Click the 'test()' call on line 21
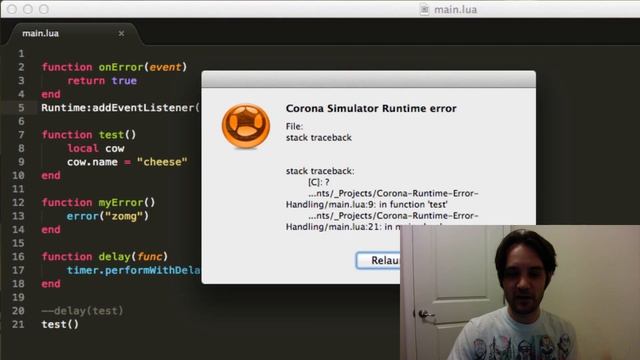Screen dimensions: 640x360 (x=60, y=324)
